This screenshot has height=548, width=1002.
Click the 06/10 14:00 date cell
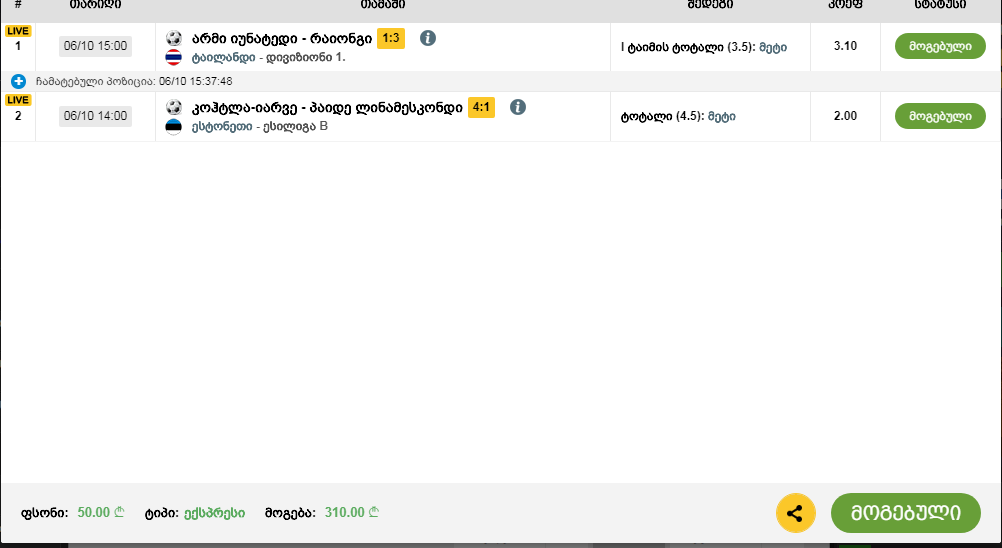coord(95,116)
